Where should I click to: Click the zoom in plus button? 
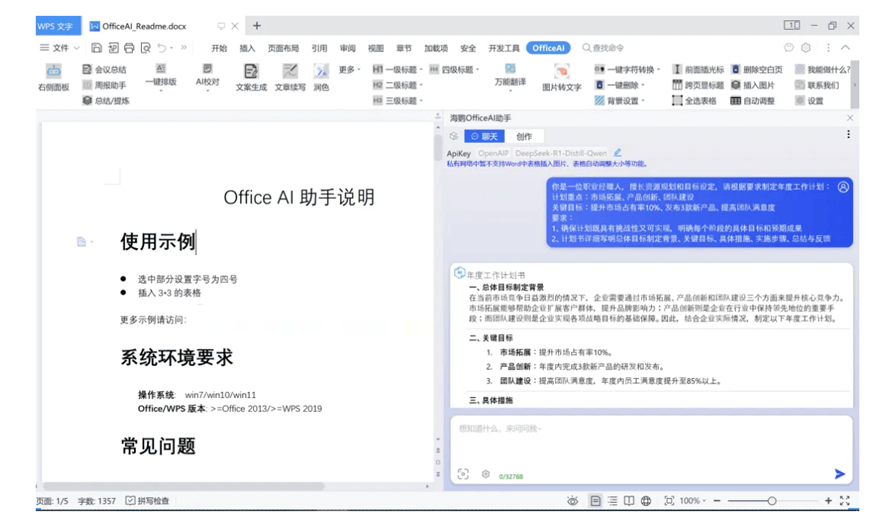point(828,501)
